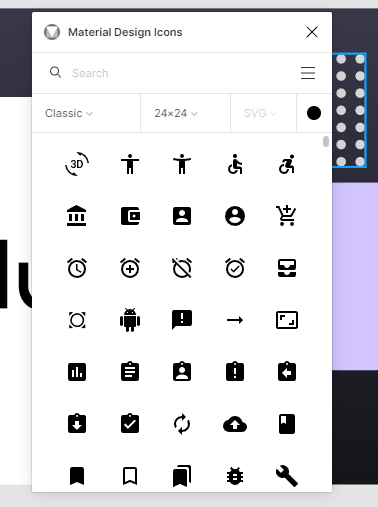Screen dimensions: 378x507
Task: Select the stacked bookmarks icon
Action: tap(182, 476)
